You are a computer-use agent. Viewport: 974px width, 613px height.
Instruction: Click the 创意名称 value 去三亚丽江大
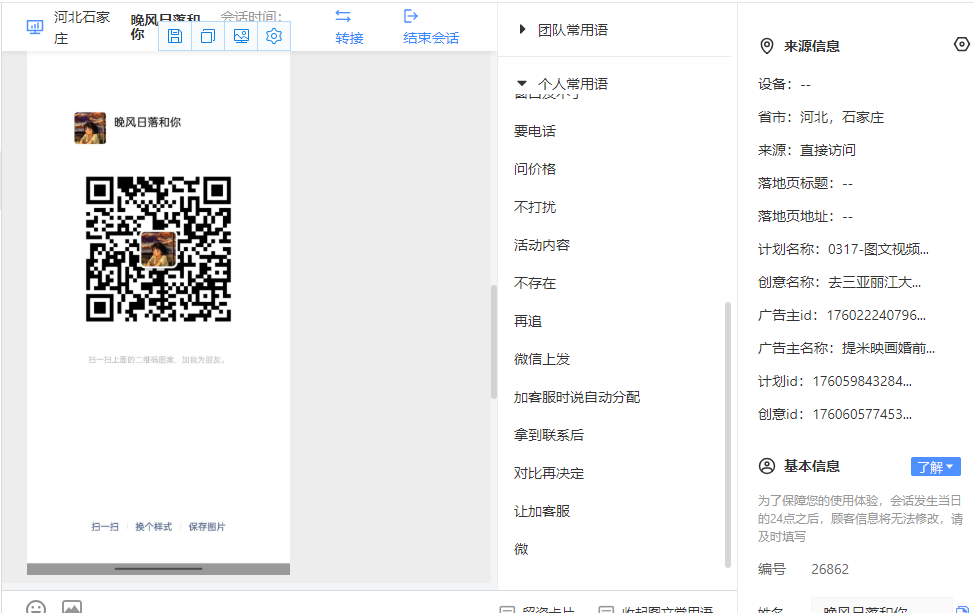pyautogui.click(x=875, y=282)
